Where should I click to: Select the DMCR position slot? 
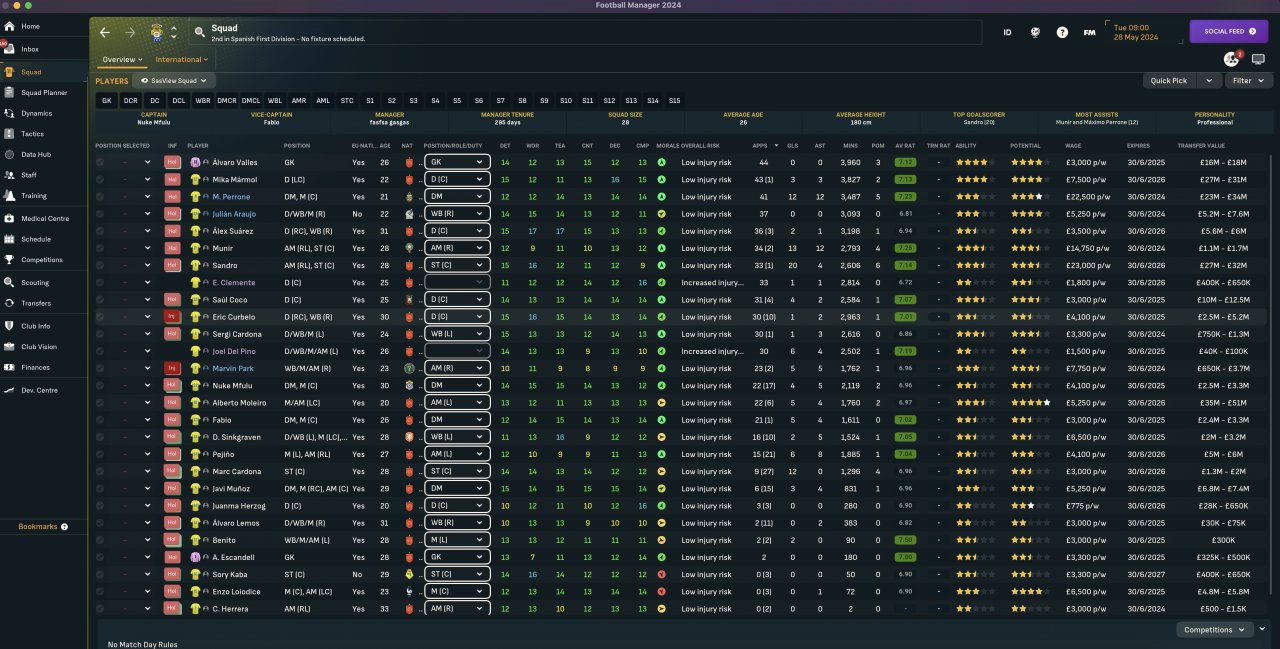click(227, 101)
